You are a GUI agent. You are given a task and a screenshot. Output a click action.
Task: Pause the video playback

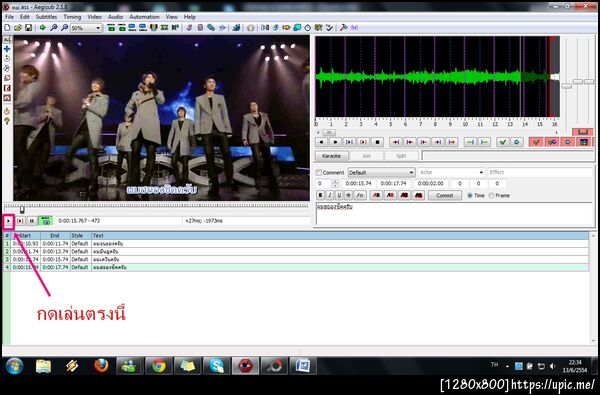(32, 221)
